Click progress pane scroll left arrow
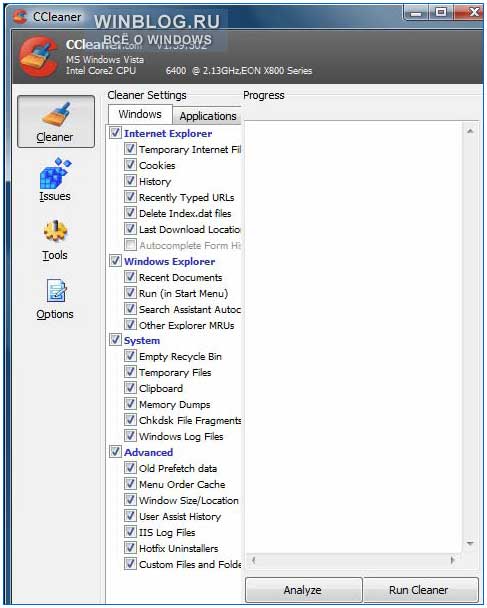Viewport: 487px width, 608px height. coord(254,560)
